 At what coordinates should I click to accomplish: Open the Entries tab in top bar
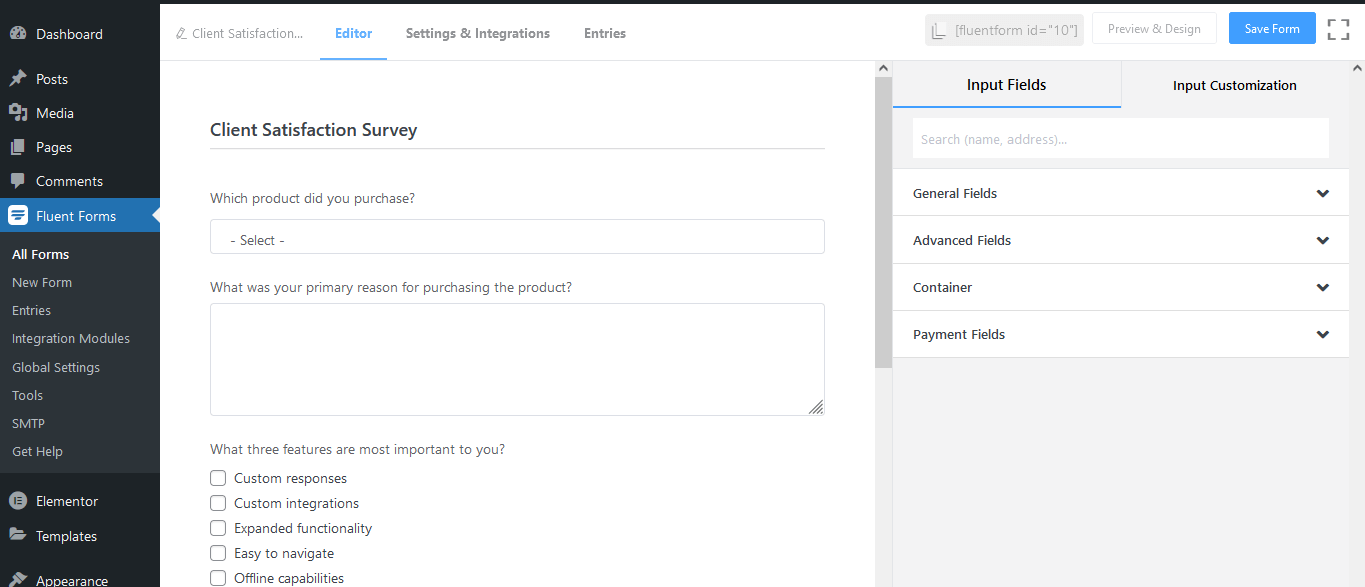pyautogui.click(x=605, y=33)
